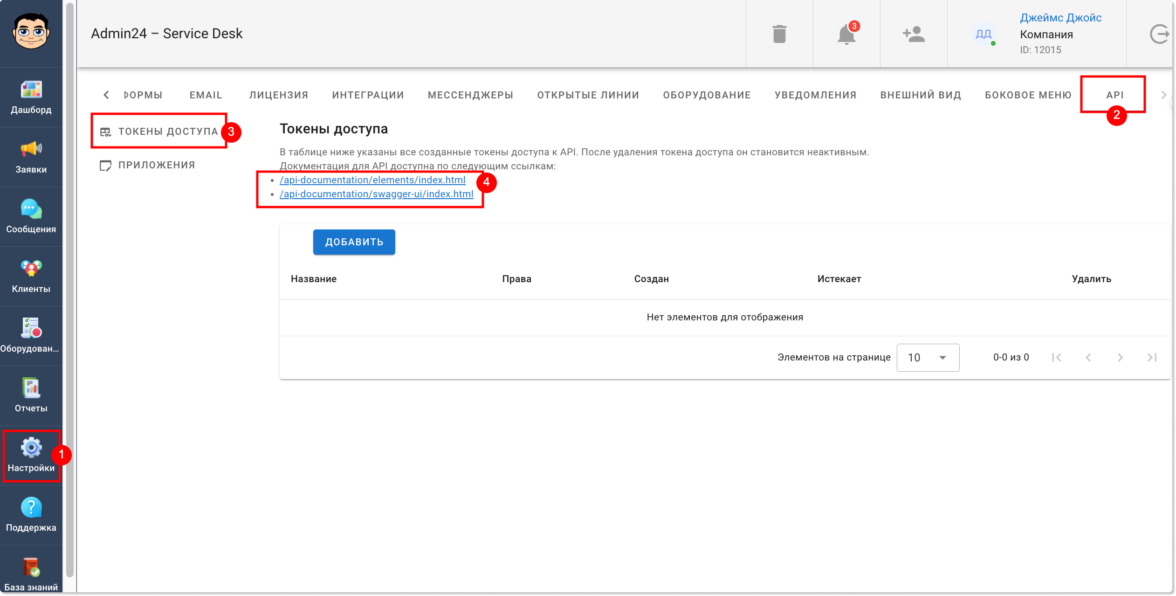The height and width of the screenshot is (596, 1176).
Task: Click the add user icon
Action: click(913, 34)
